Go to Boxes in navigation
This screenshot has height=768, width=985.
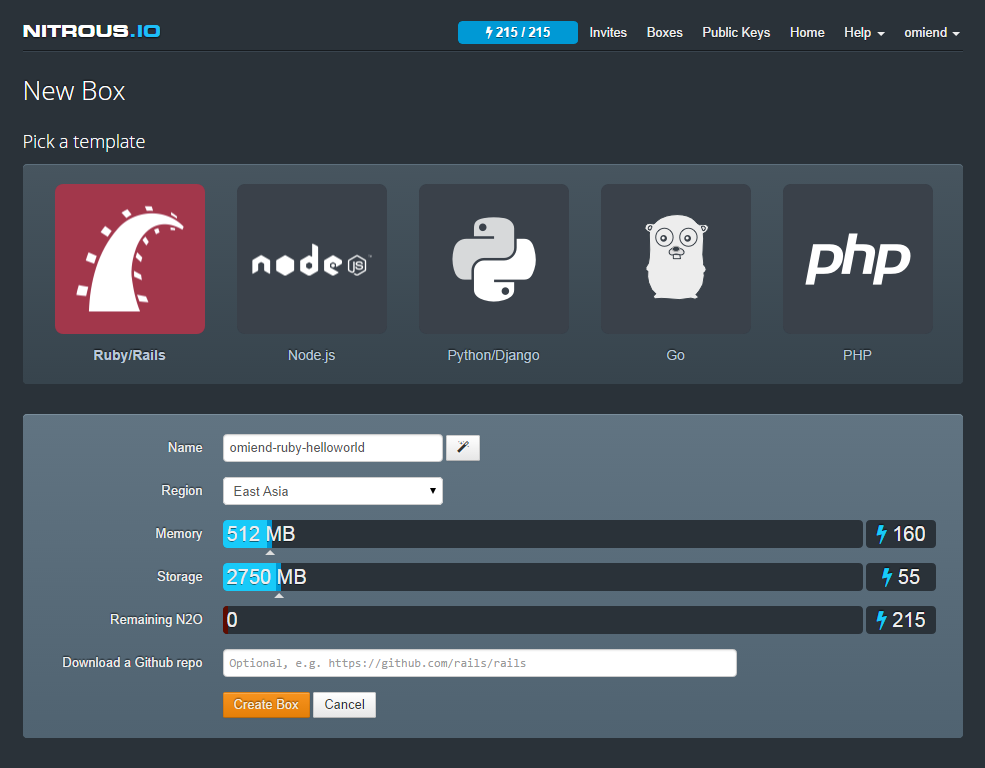point(665,33)
